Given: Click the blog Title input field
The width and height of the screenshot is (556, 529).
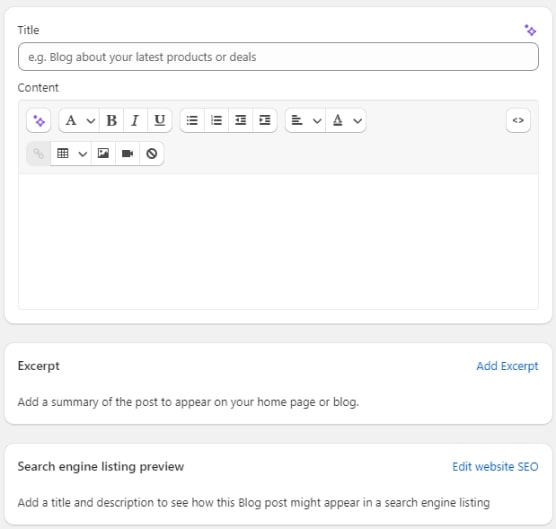Looking at the screenshot, I should 278,57.
